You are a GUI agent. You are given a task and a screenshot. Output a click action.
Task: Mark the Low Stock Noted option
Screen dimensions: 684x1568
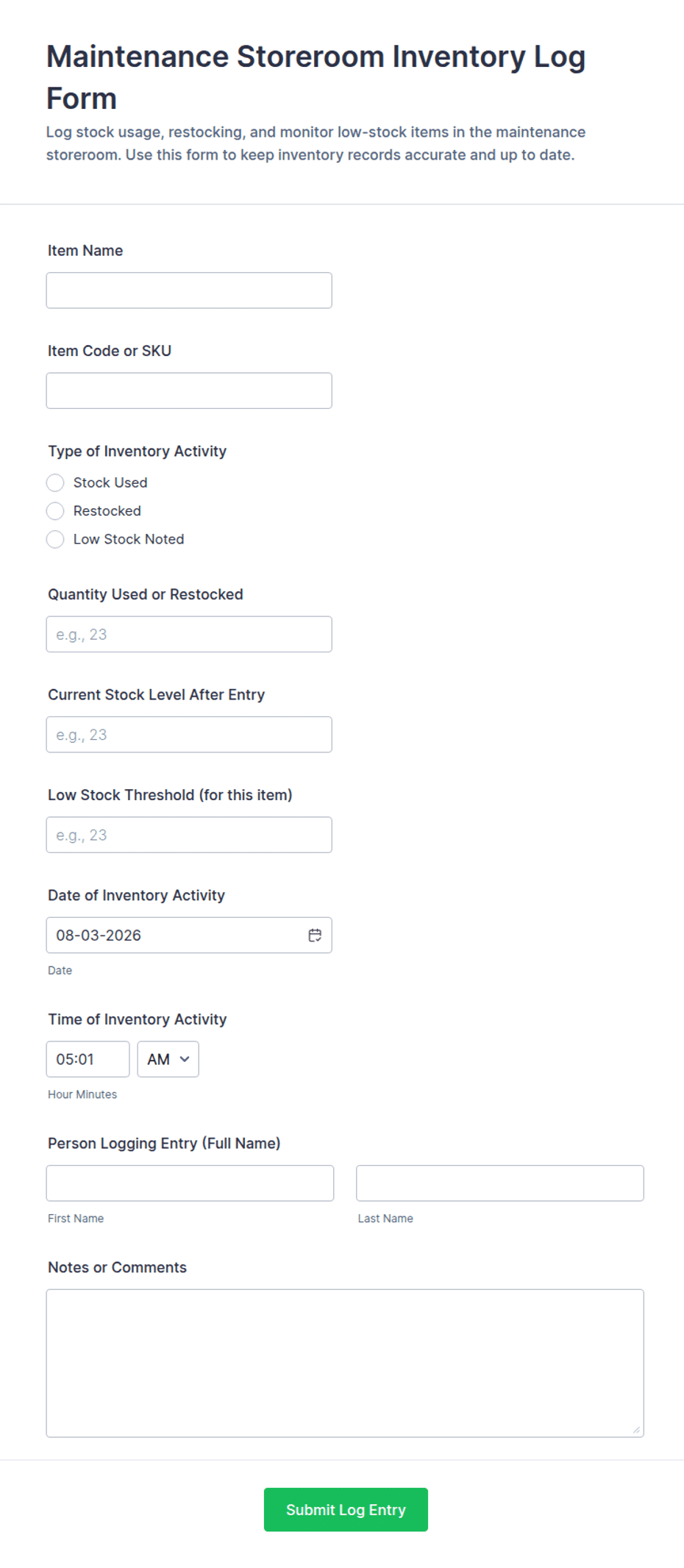(x=55, y=539)
